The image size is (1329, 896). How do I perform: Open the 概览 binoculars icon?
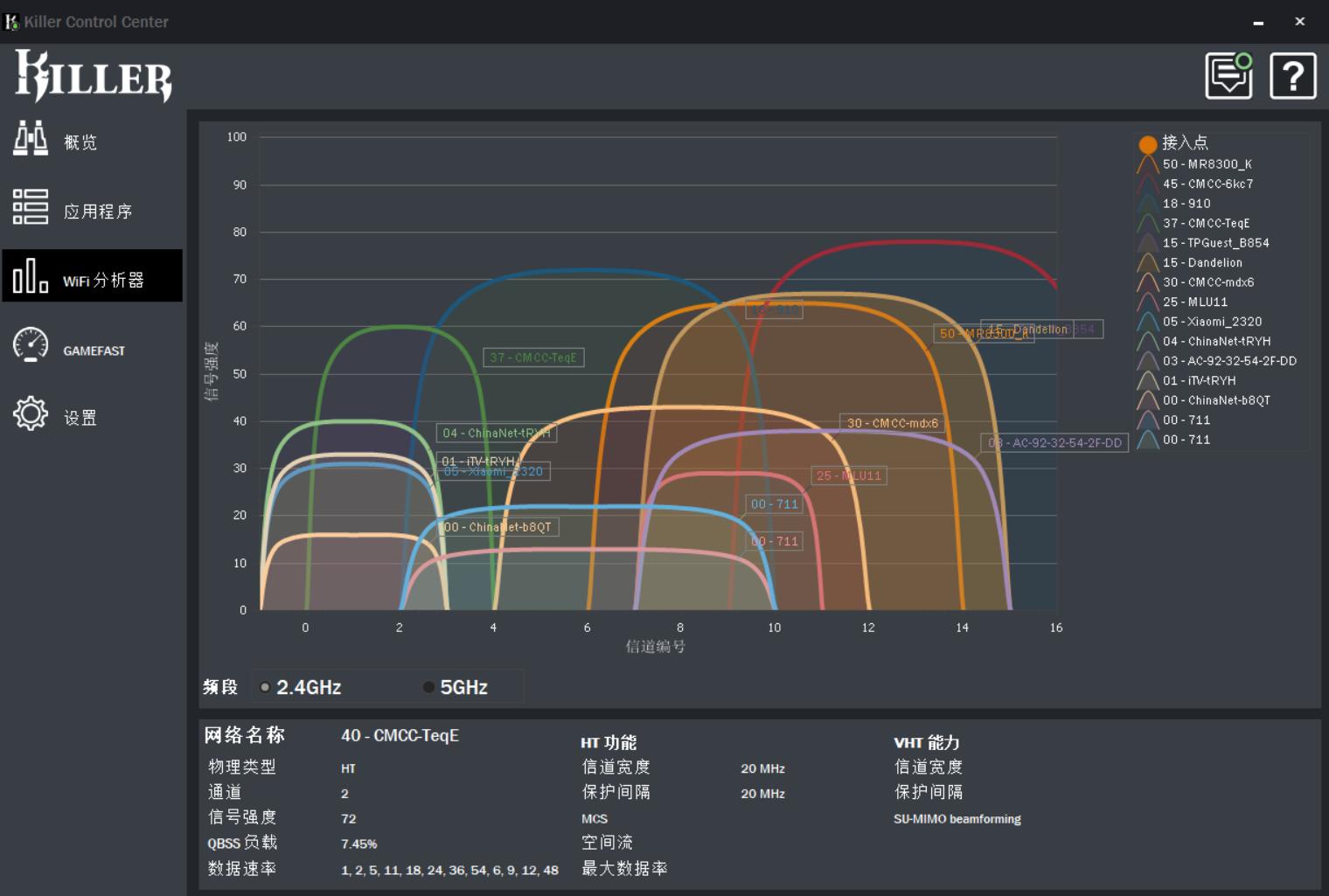coord(31,139)
